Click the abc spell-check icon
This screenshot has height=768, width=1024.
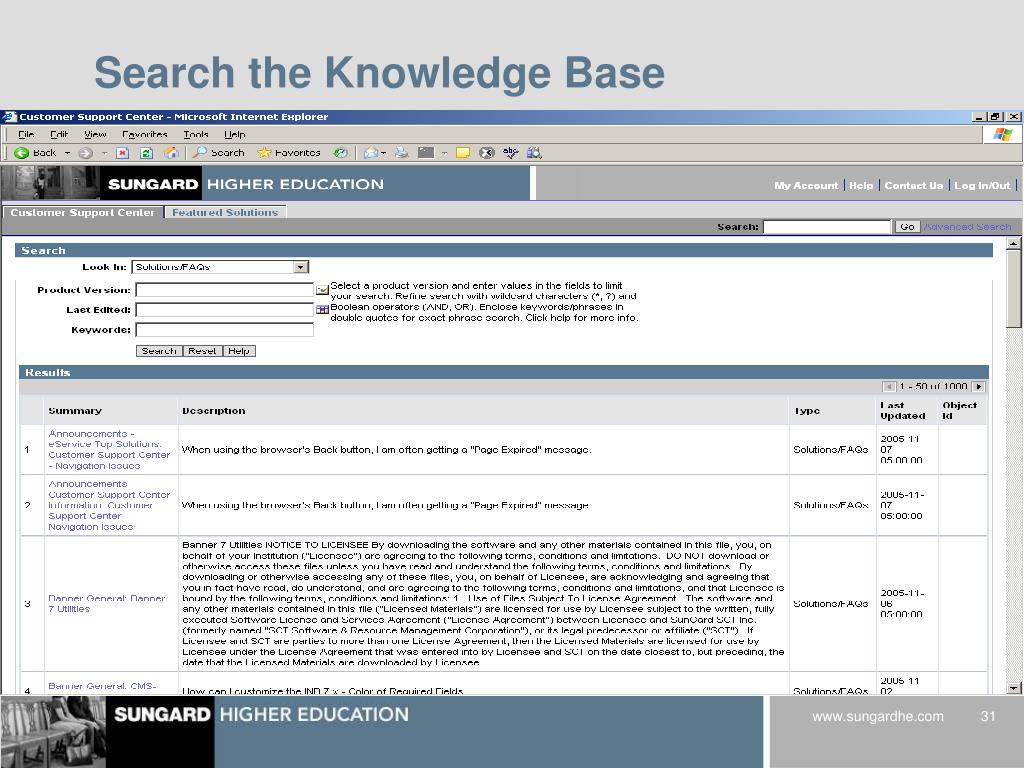point(511,153)
